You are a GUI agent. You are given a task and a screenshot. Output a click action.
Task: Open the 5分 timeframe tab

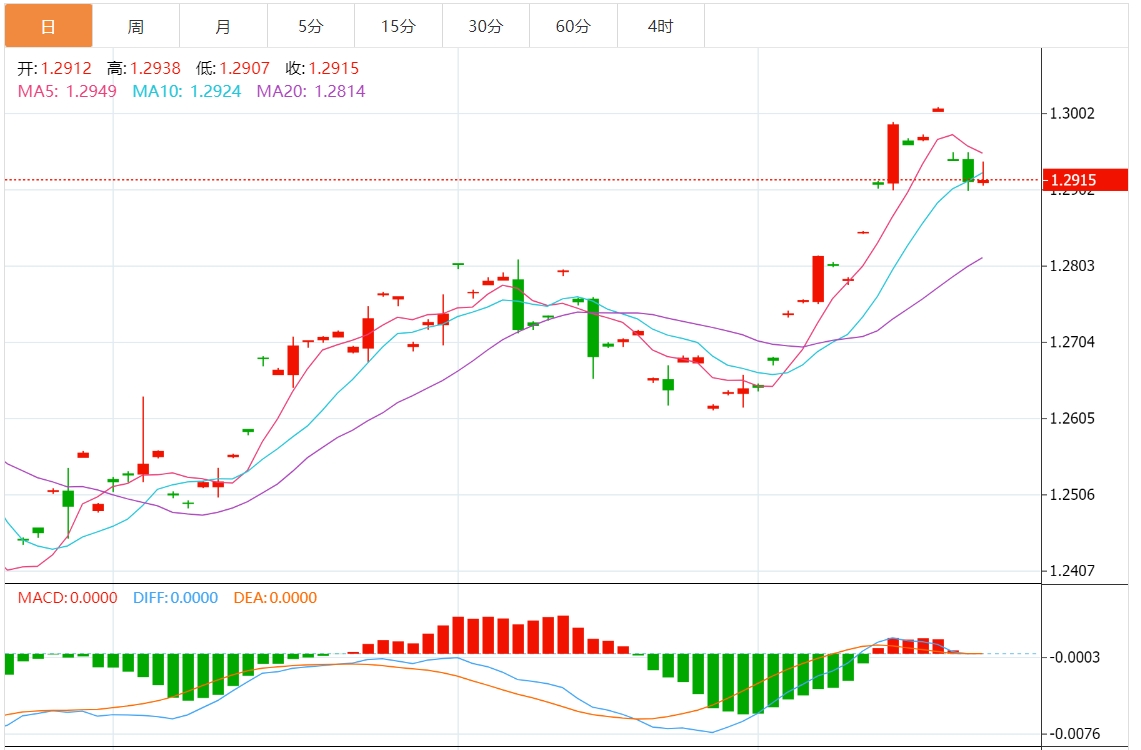[311, 26]
